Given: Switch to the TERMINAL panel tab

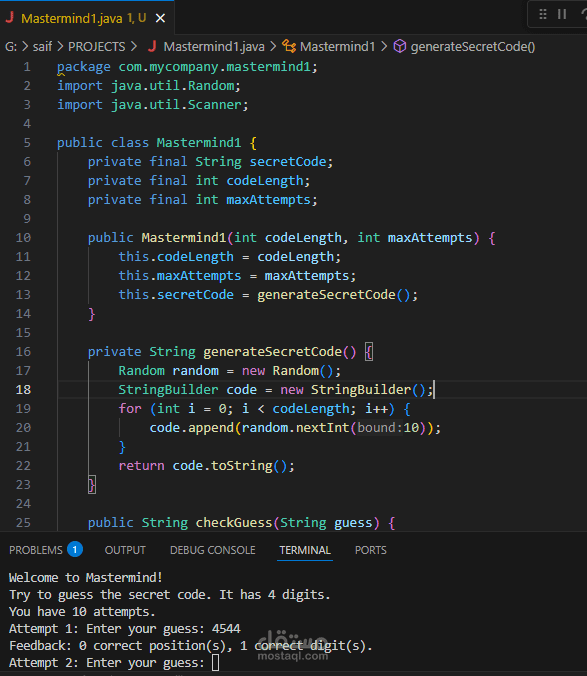Looking at the screenshot, I should coord(305,550).
